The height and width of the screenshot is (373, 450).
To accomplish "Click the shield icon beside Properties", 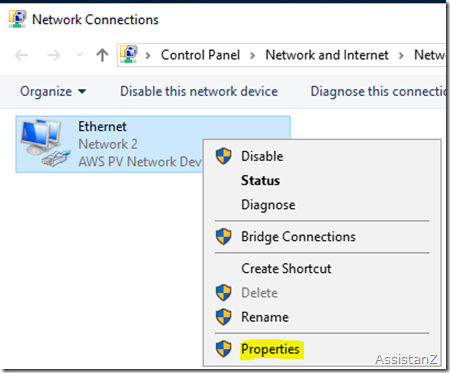I will point(223,349).
